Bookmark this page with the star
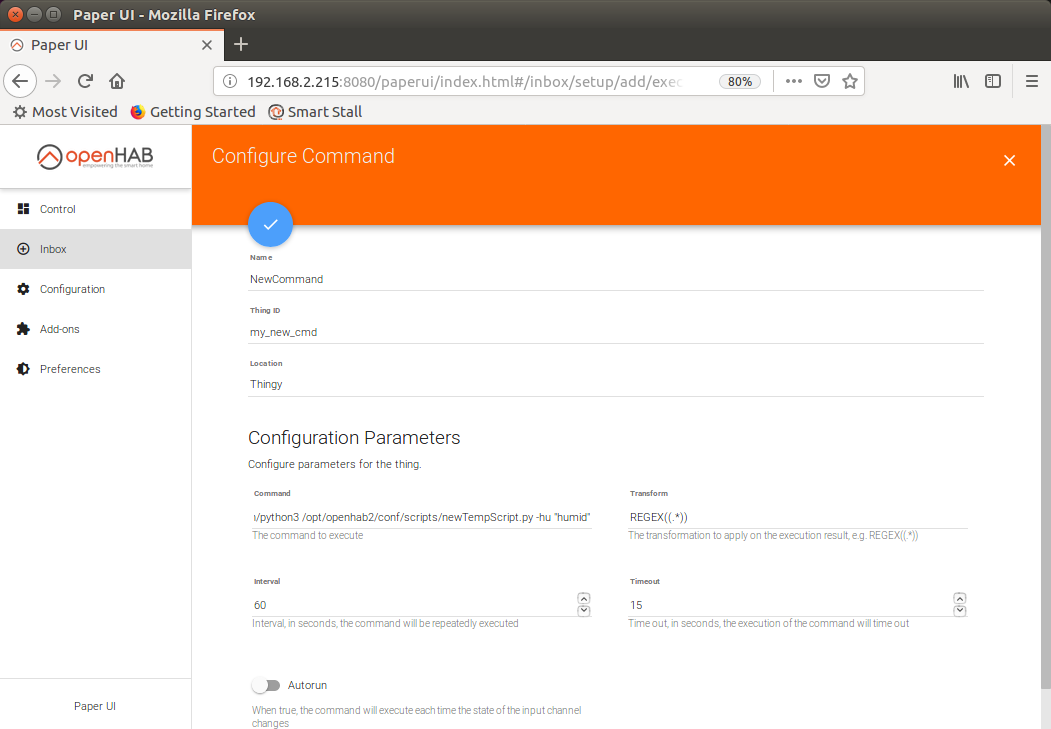 tap(850, 81)
